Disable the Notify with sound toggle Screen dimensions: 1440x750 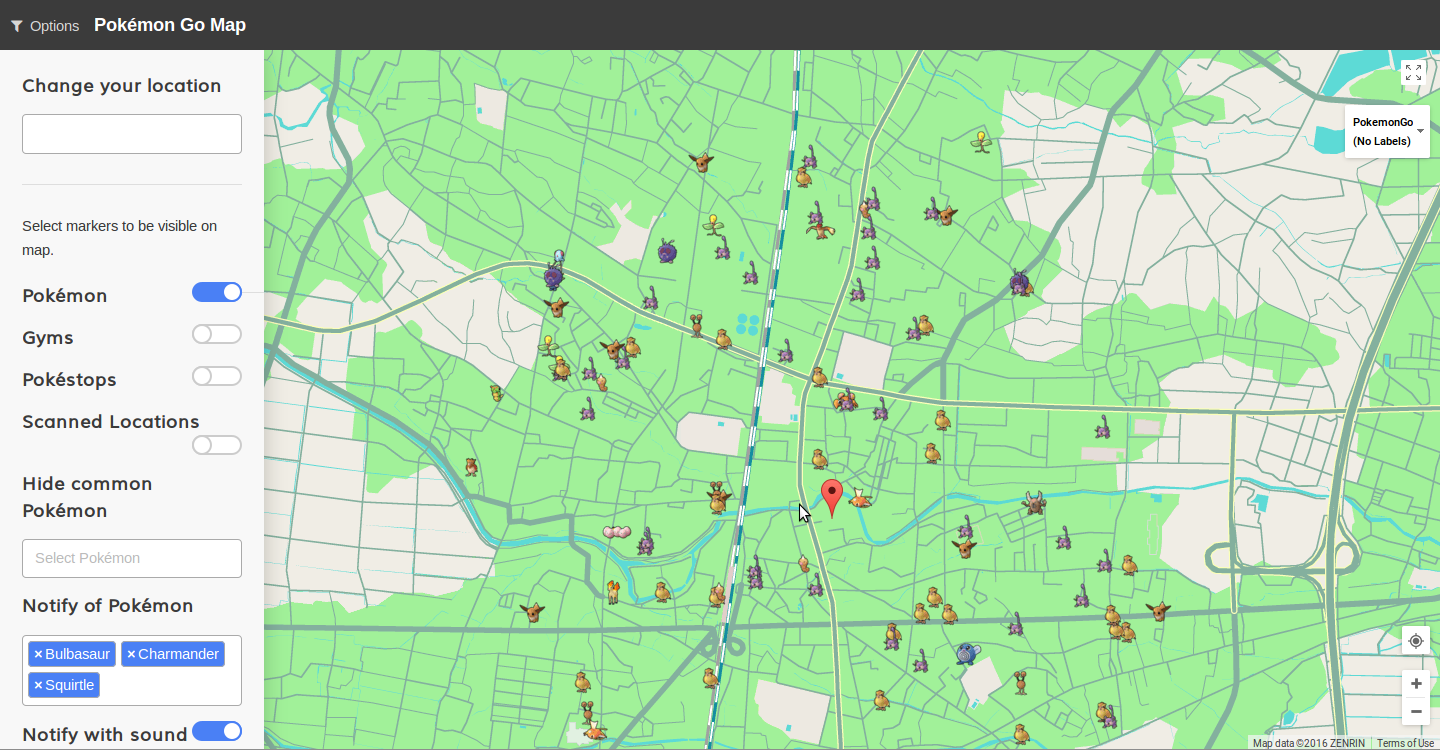[217, 731]
